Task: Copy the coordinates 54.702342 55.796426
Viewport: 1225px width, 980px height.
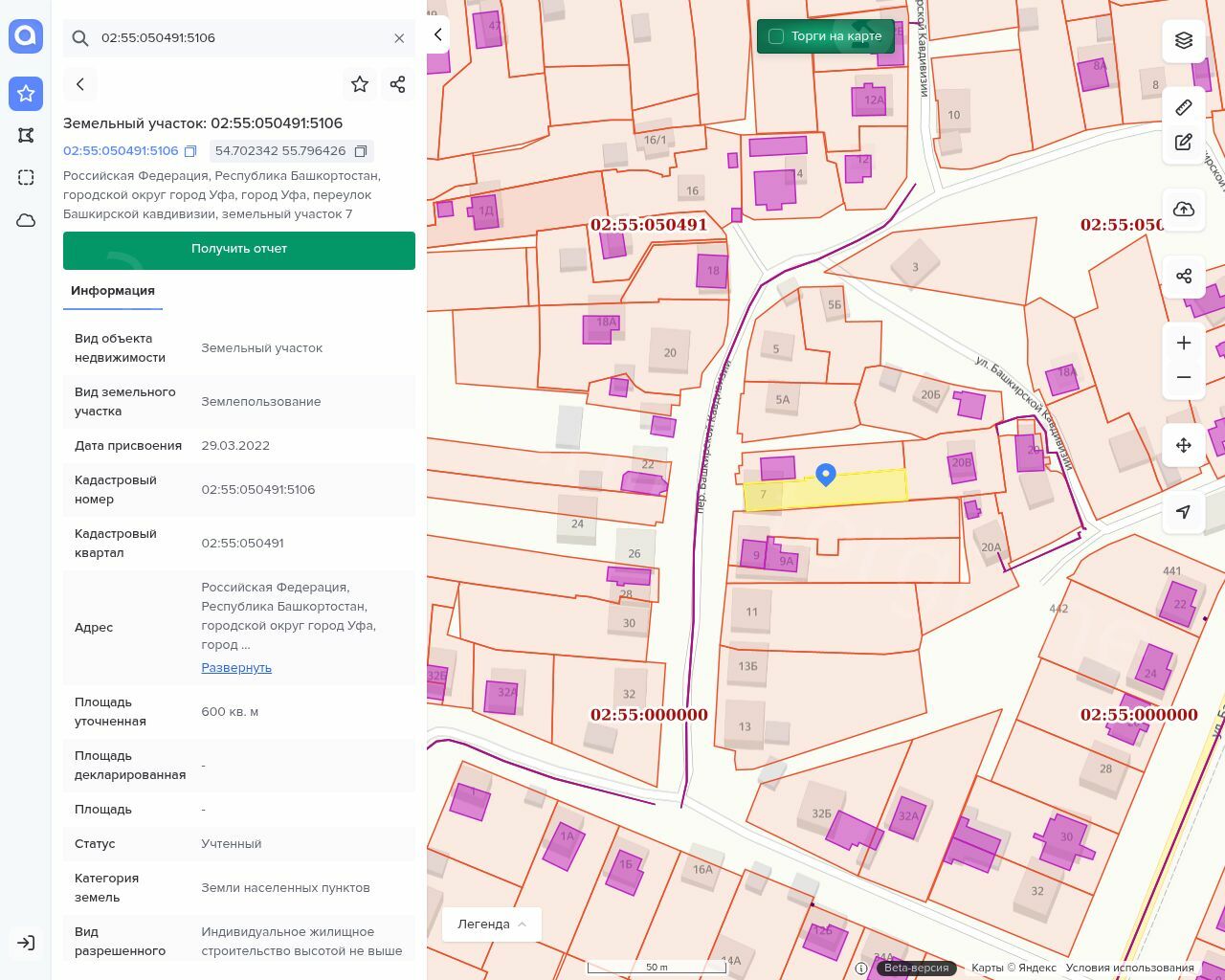Action: point(361,151)
